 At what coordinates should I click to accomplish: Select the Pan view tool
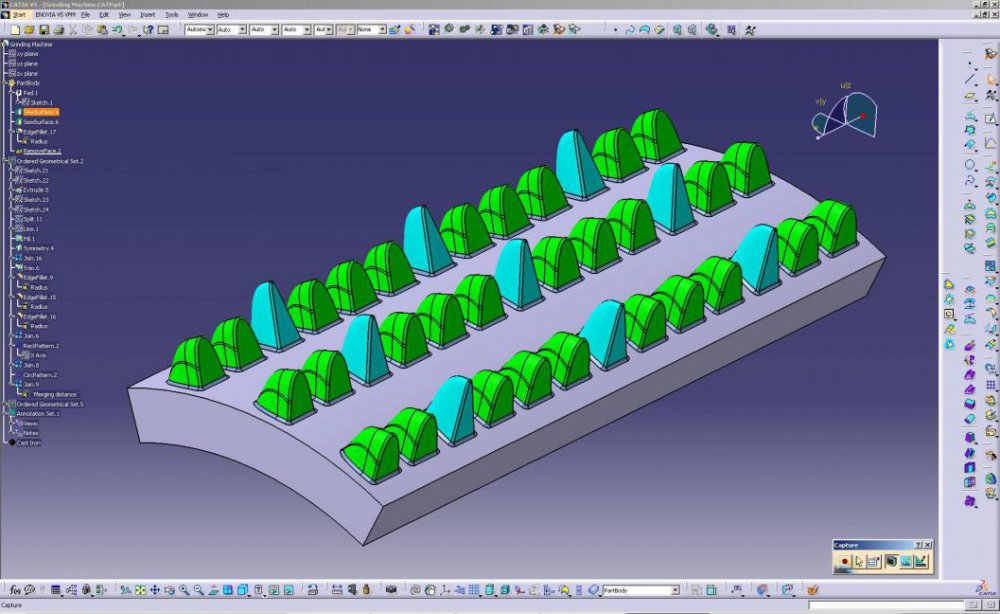(x=154, y=590)
